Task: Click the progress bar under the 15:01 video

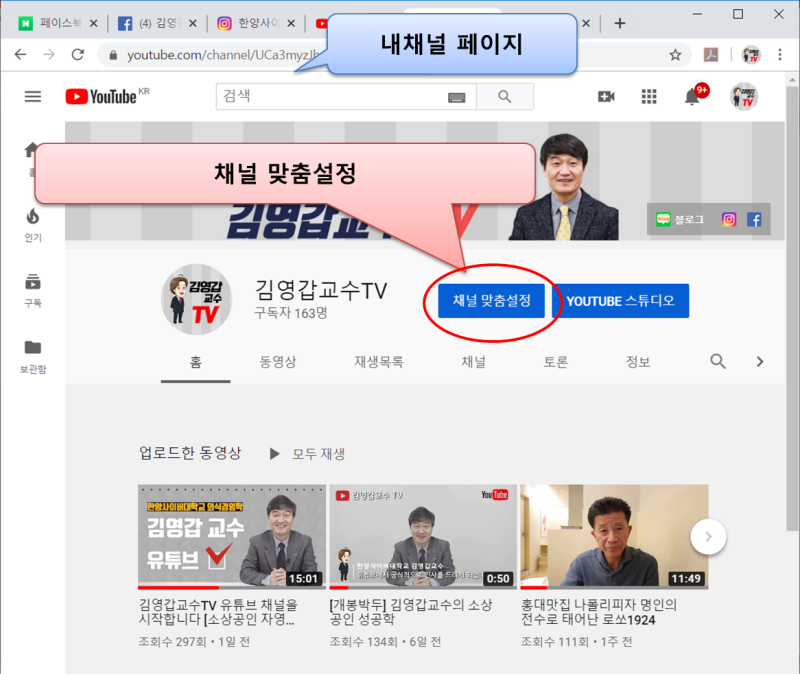Action: [x=232, y=588]
